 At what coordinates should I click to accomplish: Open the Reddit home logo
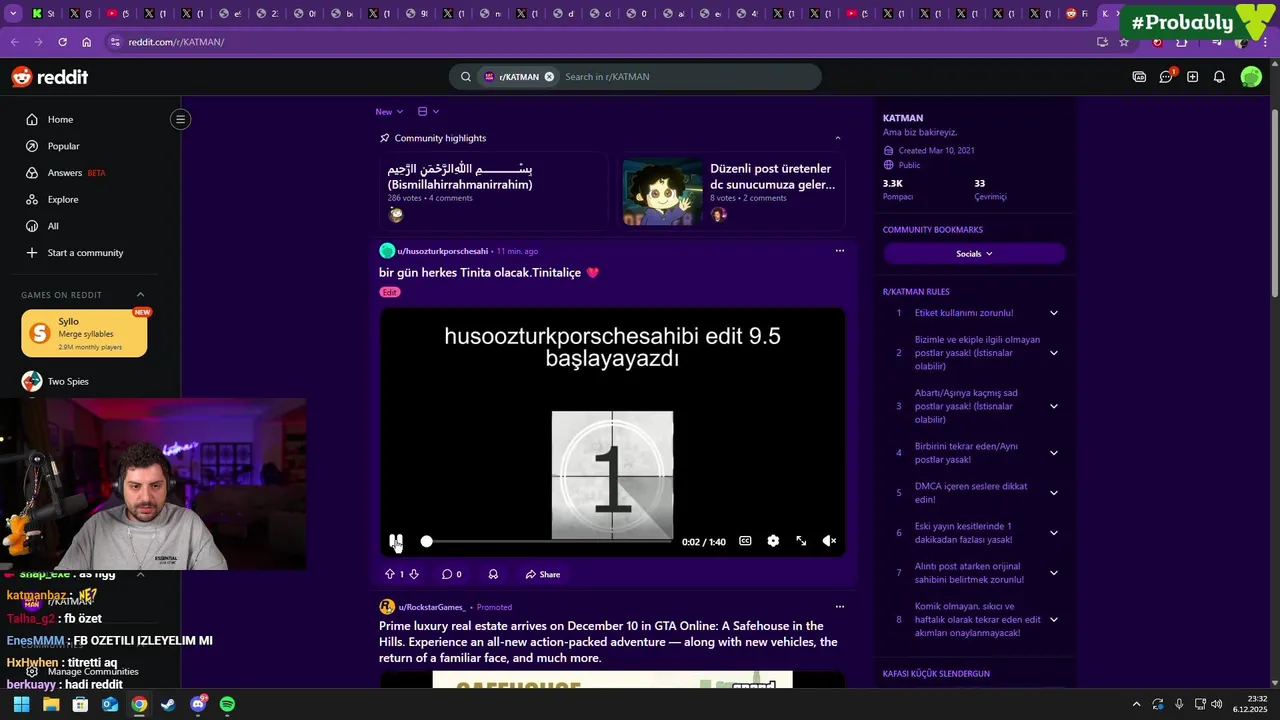[x=50, y=77]
